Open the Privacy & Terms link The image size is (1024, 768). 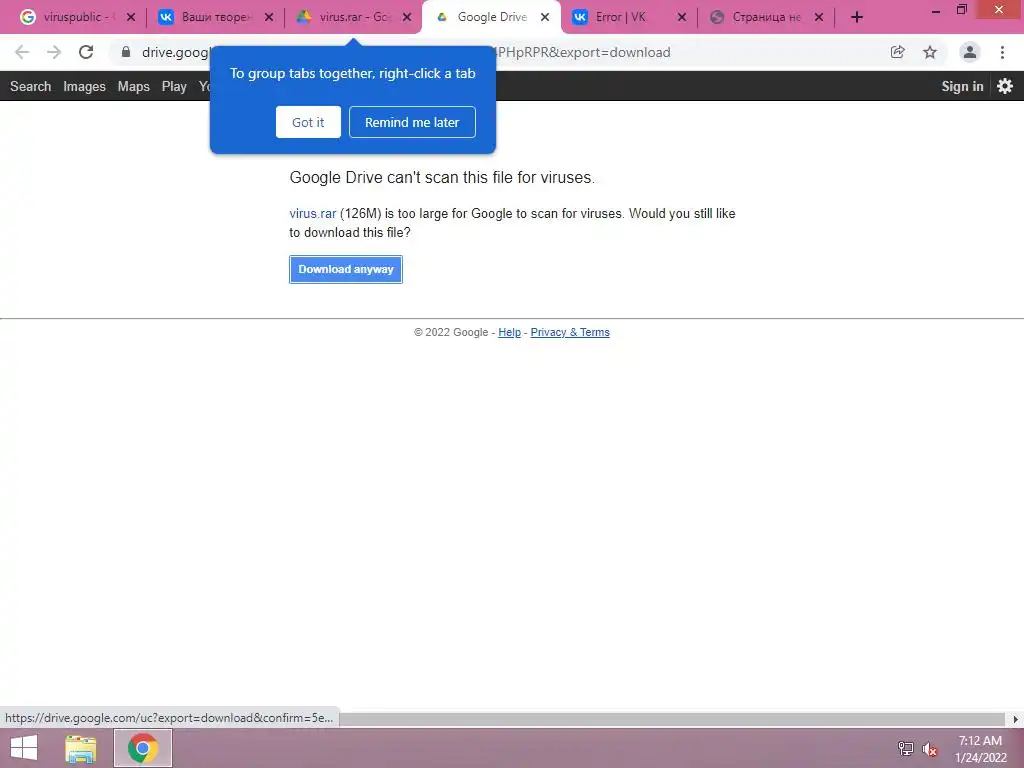[570, 332]
